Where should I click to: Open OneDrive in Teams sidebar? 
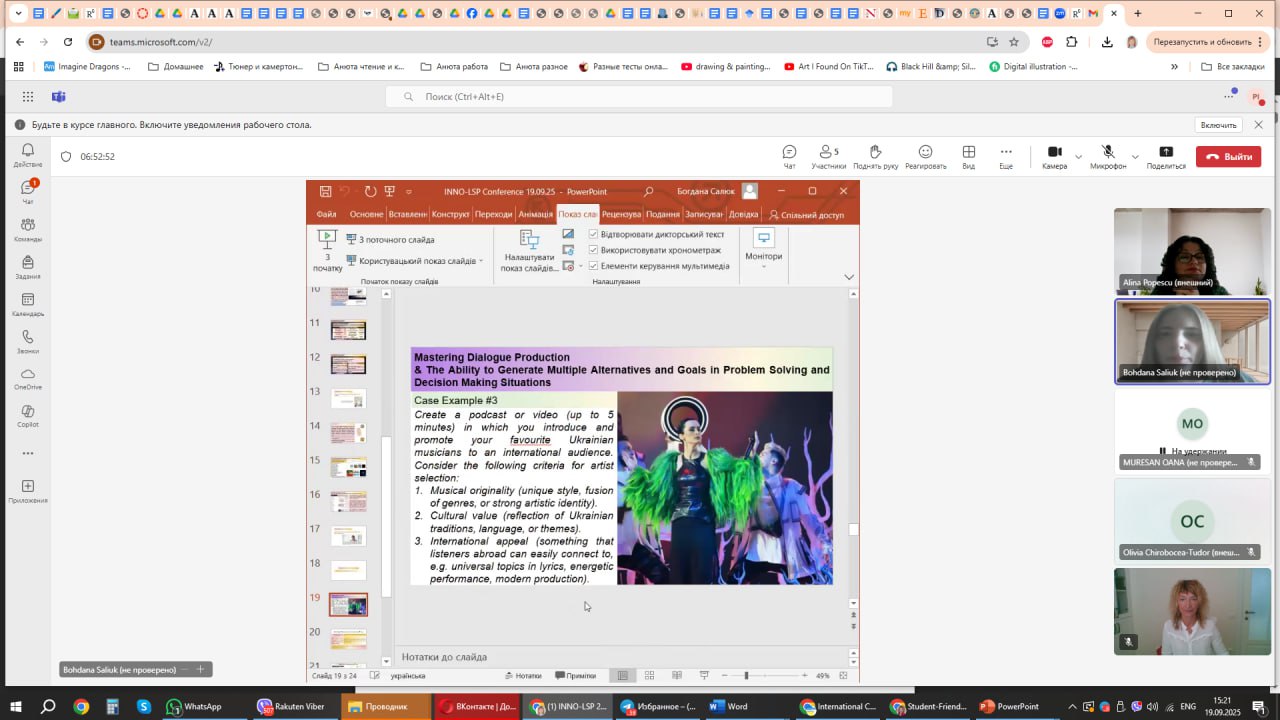click(28, 379)
